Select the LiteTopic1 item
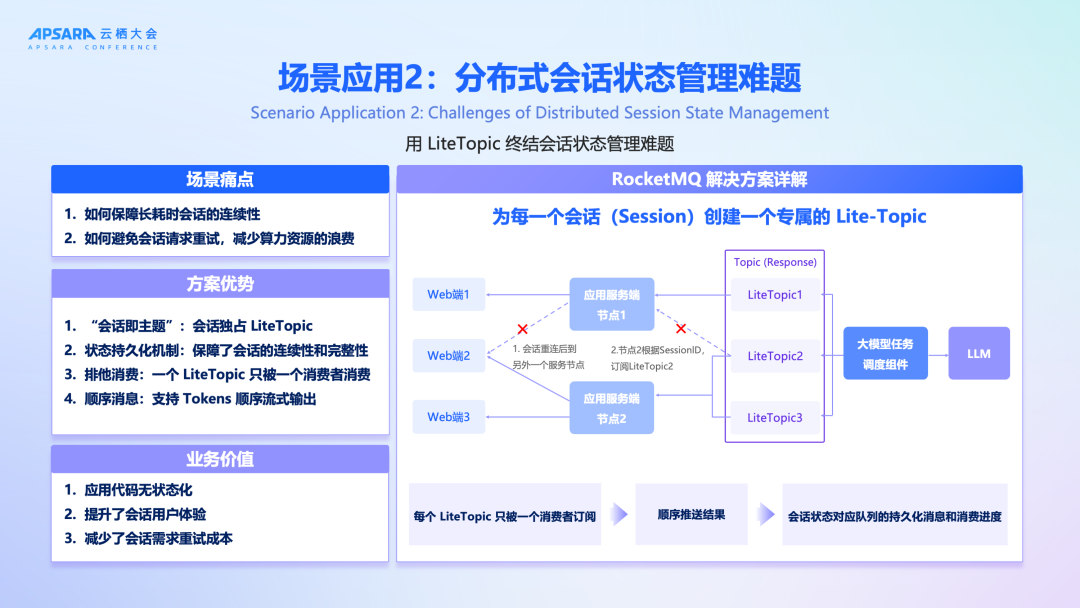Viewport: 1080px width, 608px height. [x=775, y=294]
